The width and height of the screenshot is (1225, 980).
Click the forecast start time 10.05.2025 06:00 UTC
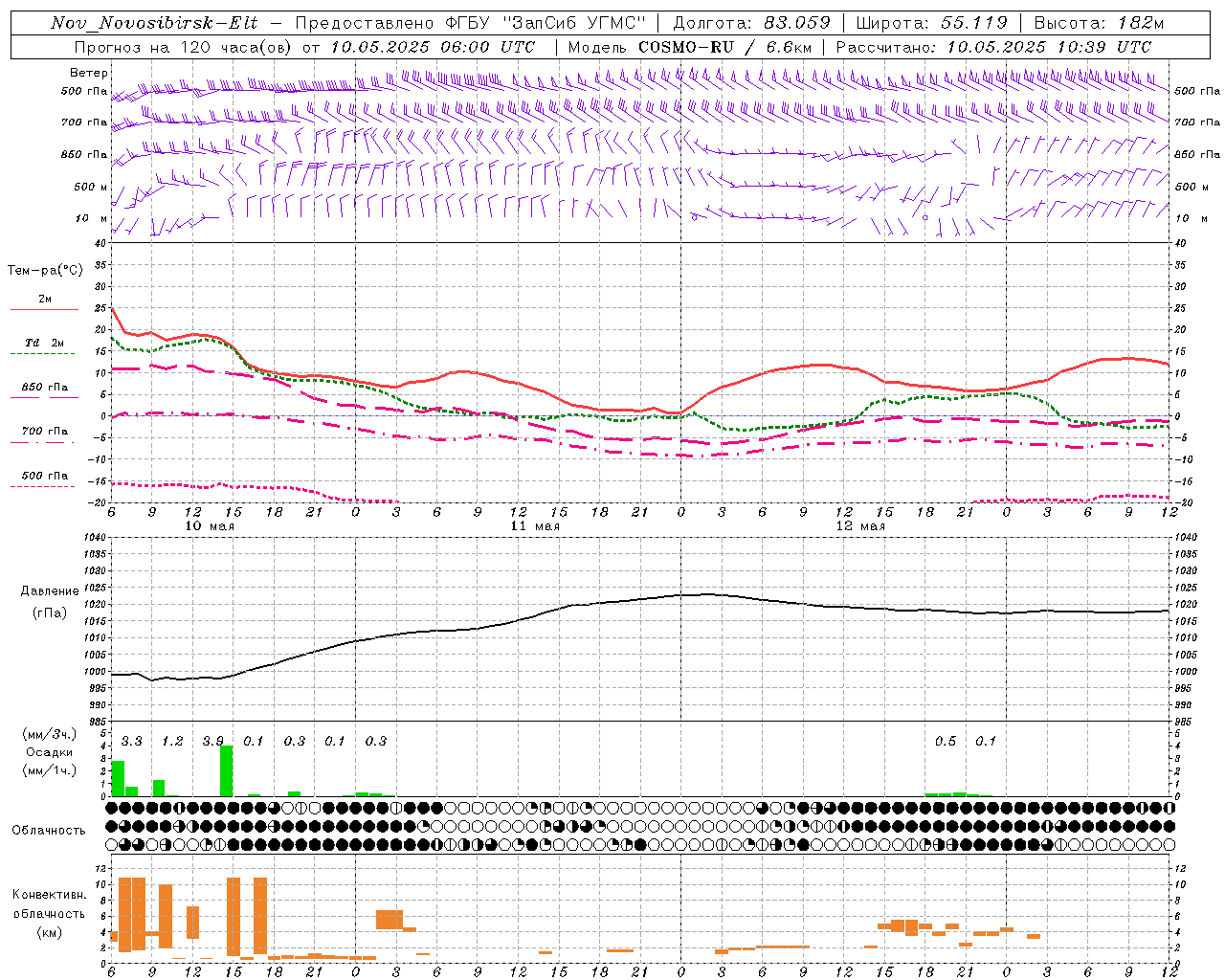pos(433,47)
